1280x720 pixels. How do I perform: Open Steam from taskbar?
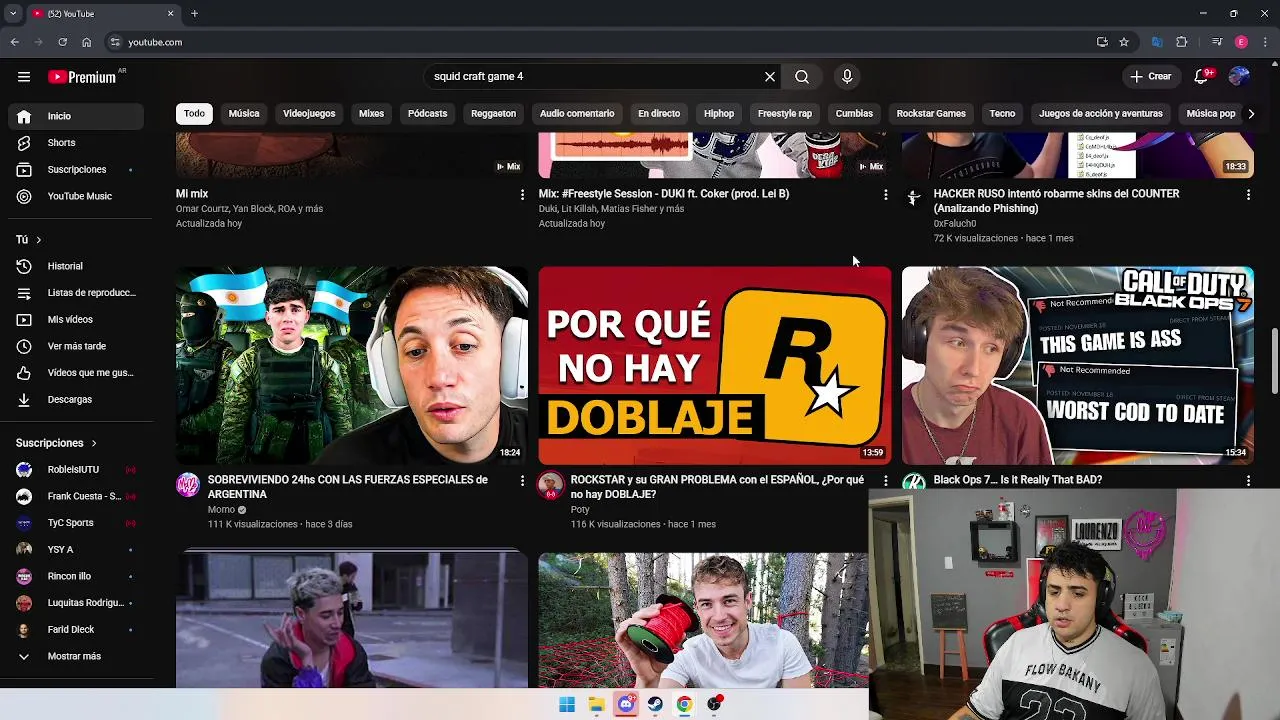655,704
